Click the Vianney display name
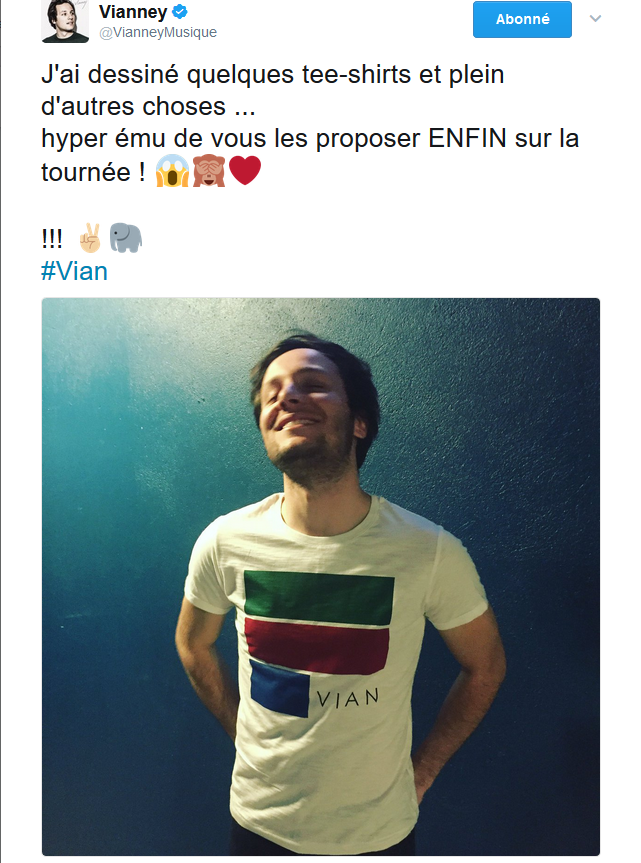The image size is (641, 863). click(x=133, y=12)
